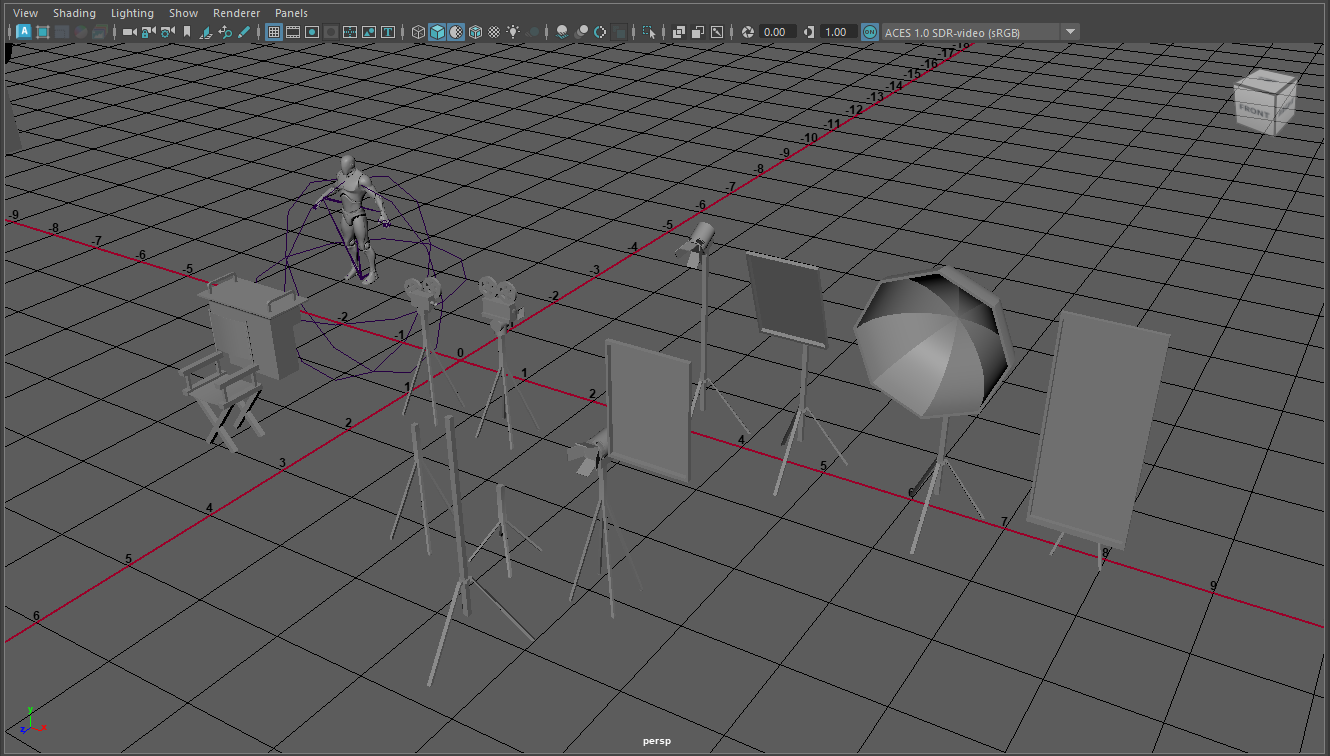Click the Textured checker sphere icon
The image size is (1330, 756).
coord(494,32)
